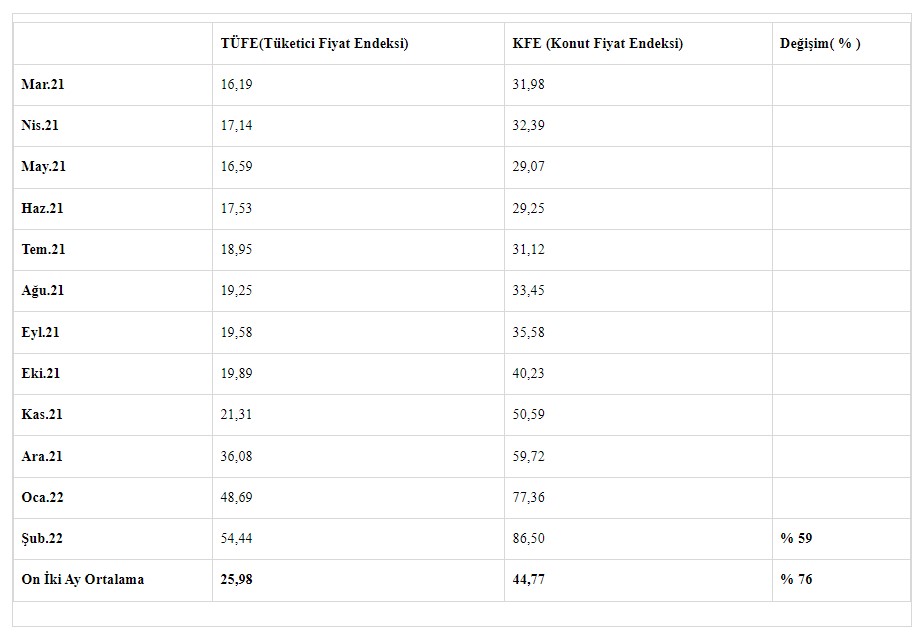Image resolution: width=919 pixels, height=638 pixels.
Task: Select the Değişim (%) column header
Action: pos(820,43)
